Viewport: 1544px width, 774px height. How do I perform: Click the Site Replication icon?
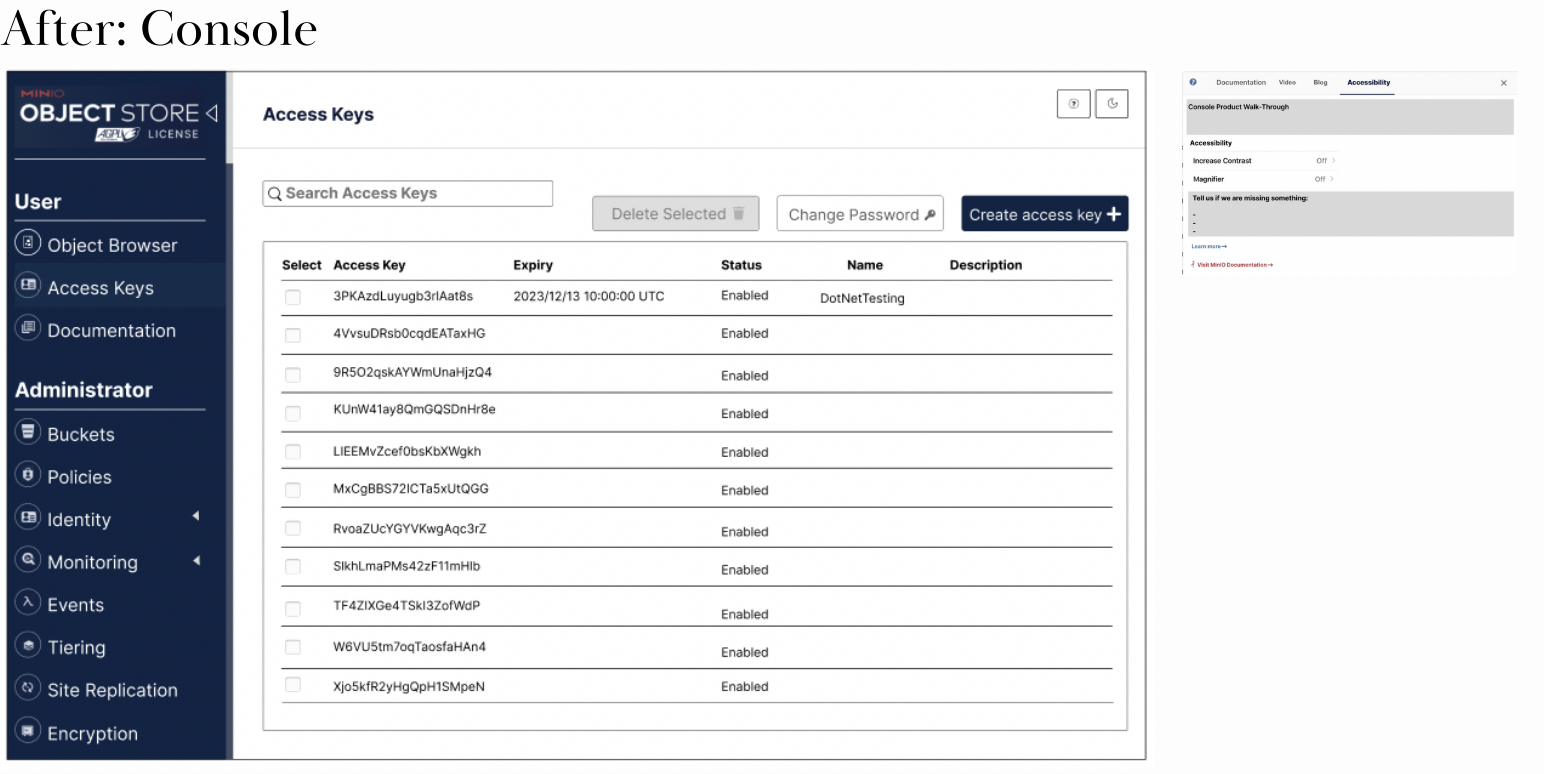tap(28, 689)
